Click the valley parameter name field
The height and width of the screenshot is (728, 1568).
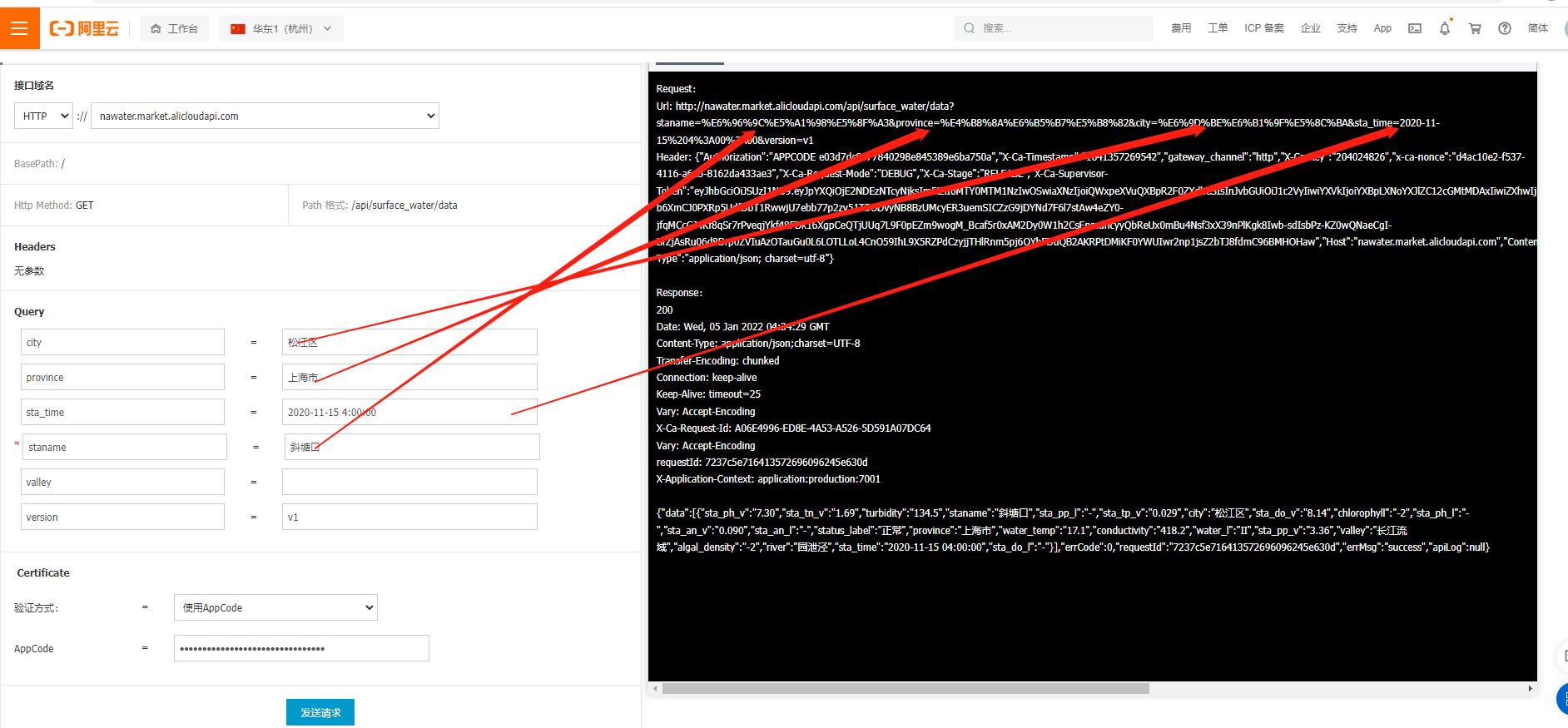click(122, 482)
